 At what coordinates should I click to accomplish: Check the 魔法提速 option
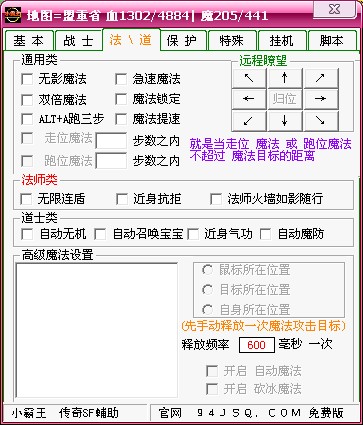[121, 119]
